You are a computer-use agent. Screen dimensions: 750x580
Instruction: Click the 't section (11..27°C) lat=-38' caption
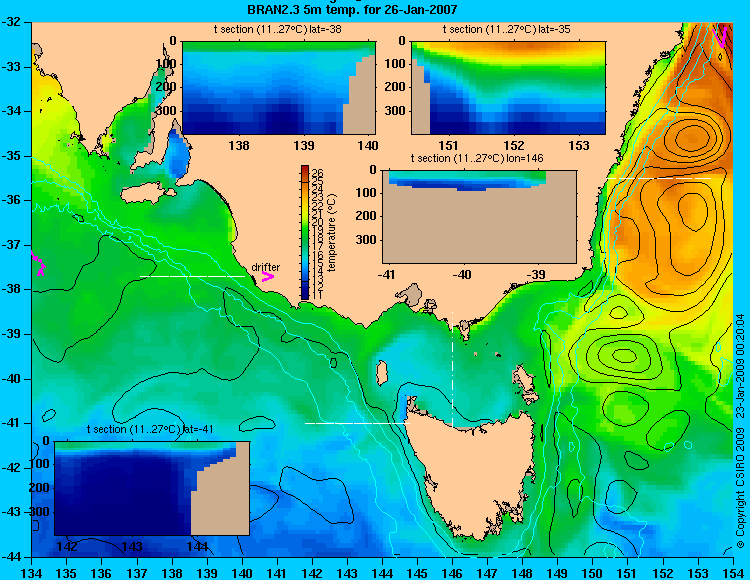[277, 29]
